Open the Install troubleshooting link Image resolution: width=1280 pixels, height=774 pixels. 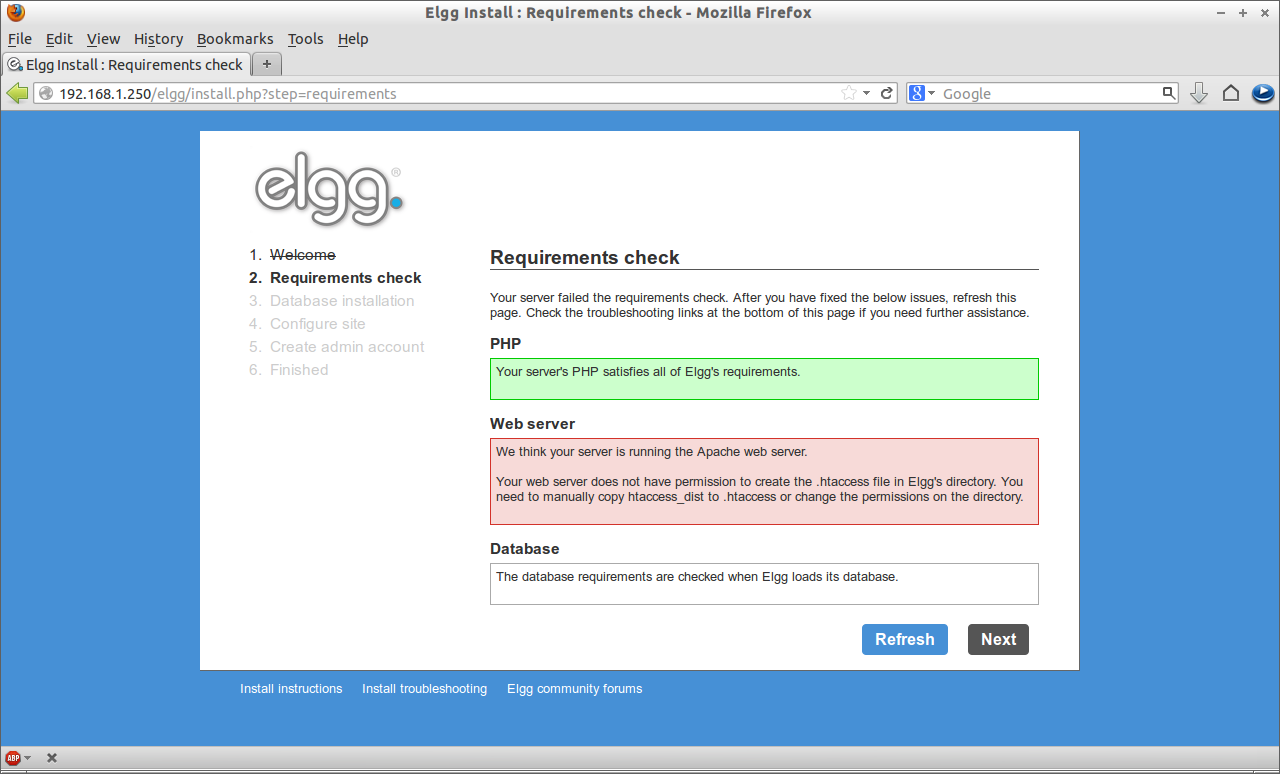click(424, 689)
